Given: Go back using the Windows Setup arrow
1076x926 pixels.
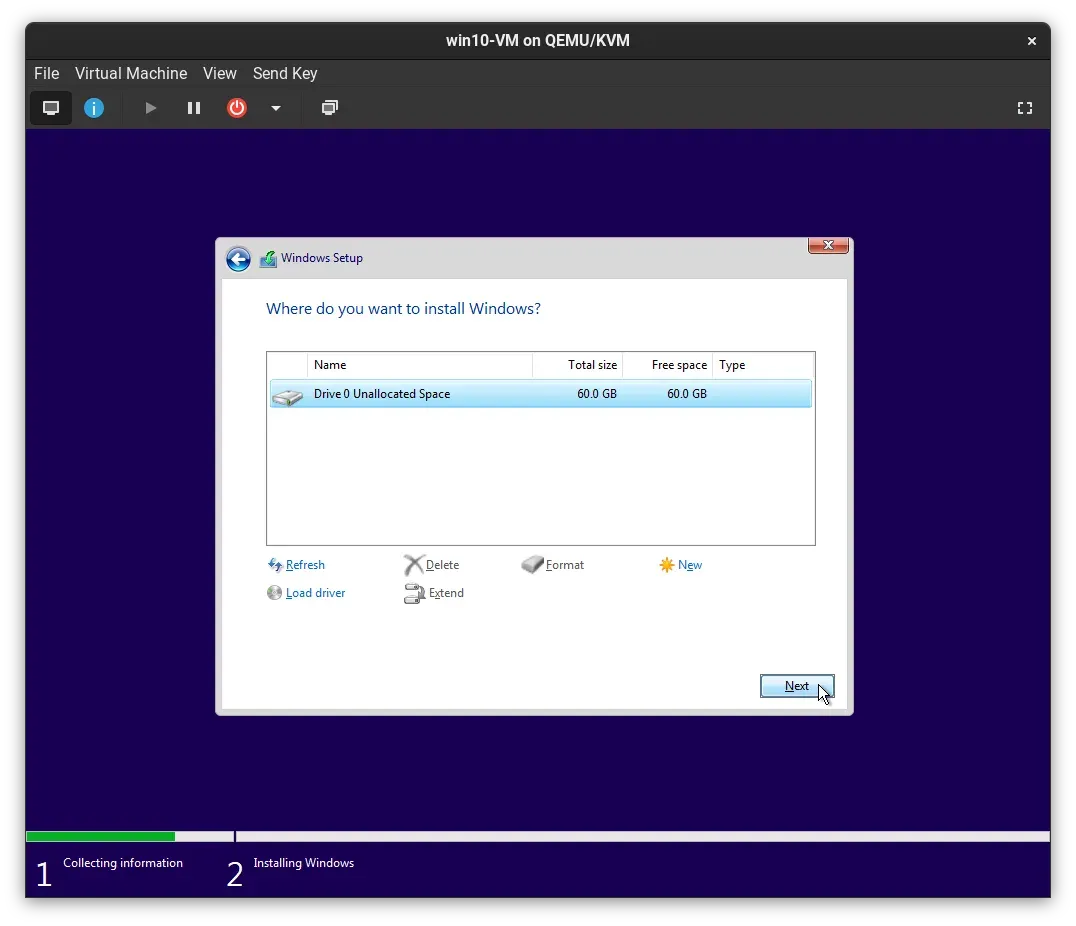Looking at the screenshot, I should [x=238, y=259].
